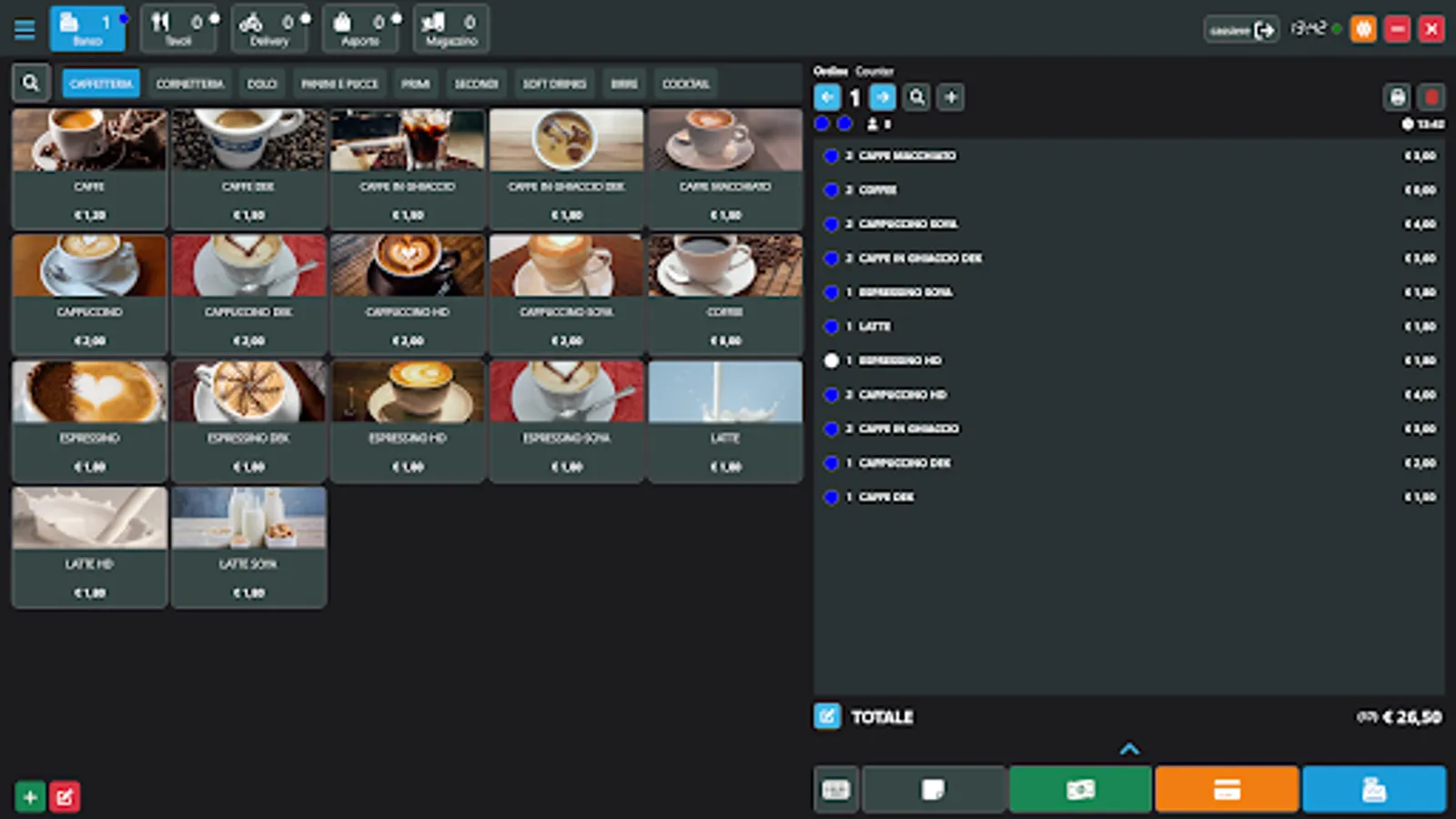Viewport: 1456px width, 819px height.
Task: Print the current order with printer icon
Action: (1398, 97)
